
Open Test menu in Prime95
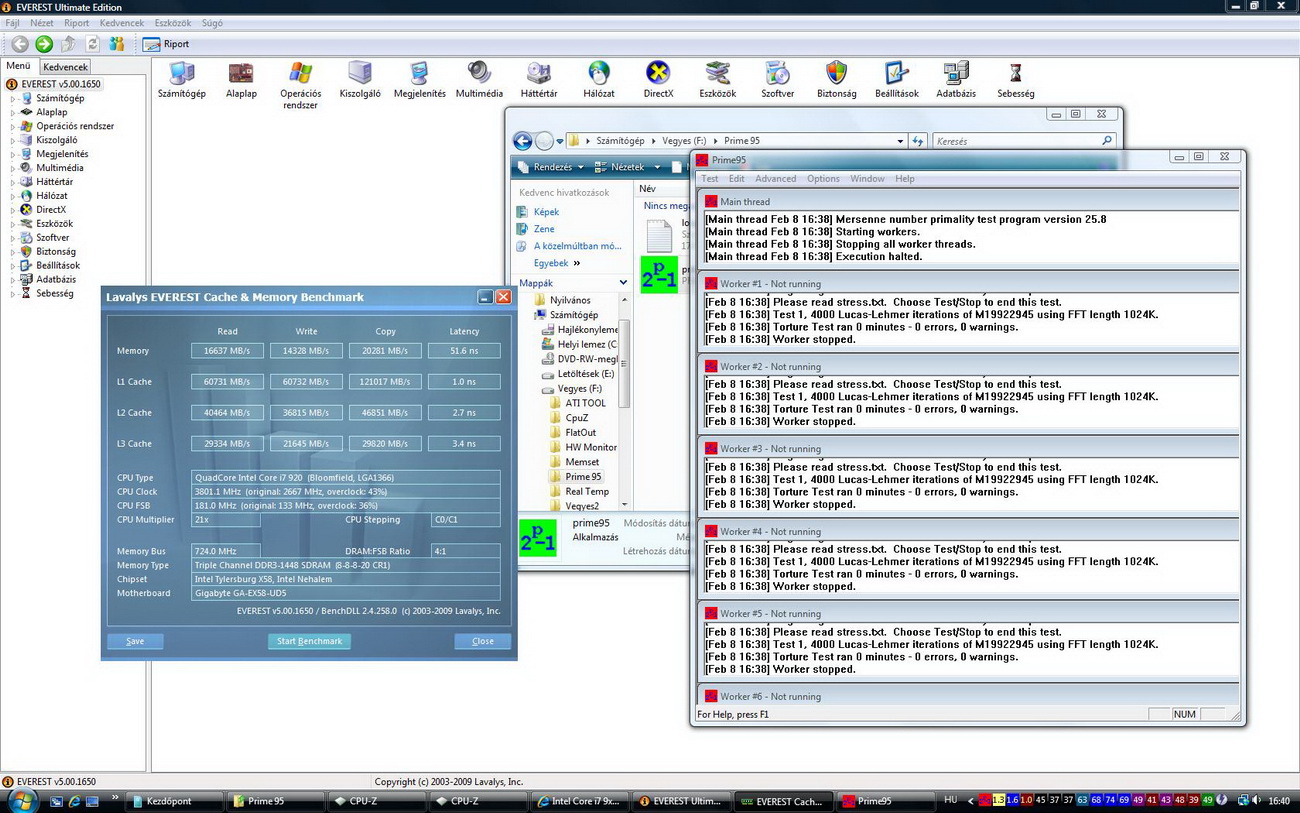pyautogui.click(x=709, y=179)
